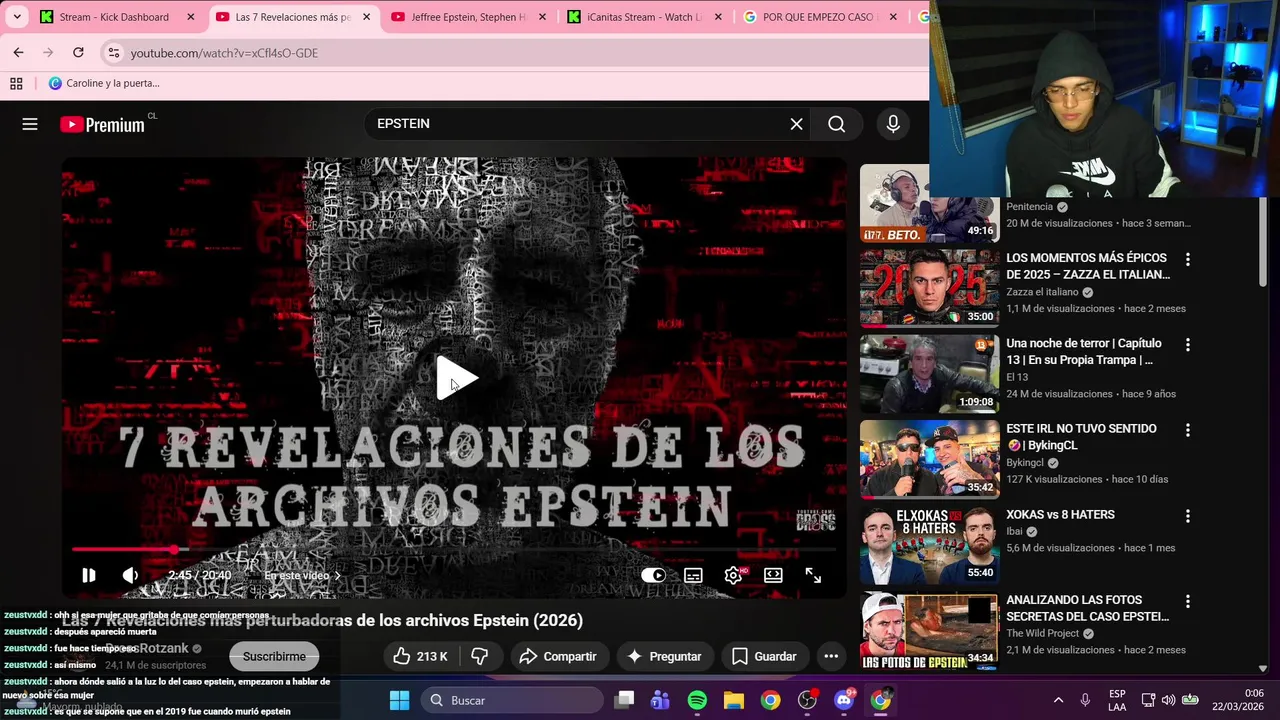Open more actions ellipsis under video
This screenshot has height=720, width=1280.
coord(831,656)
